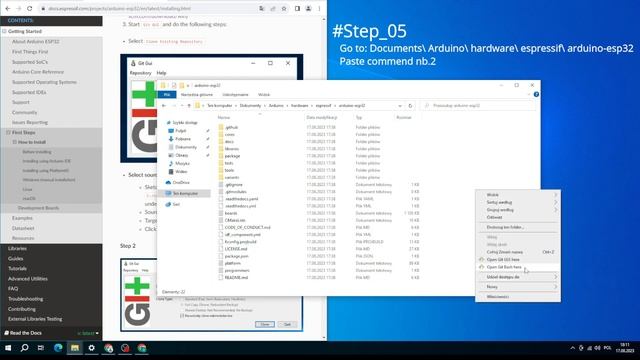Collapse the How to Install docs entry
640x360 pixels.
pyautogui.click(x=14, y=142)
